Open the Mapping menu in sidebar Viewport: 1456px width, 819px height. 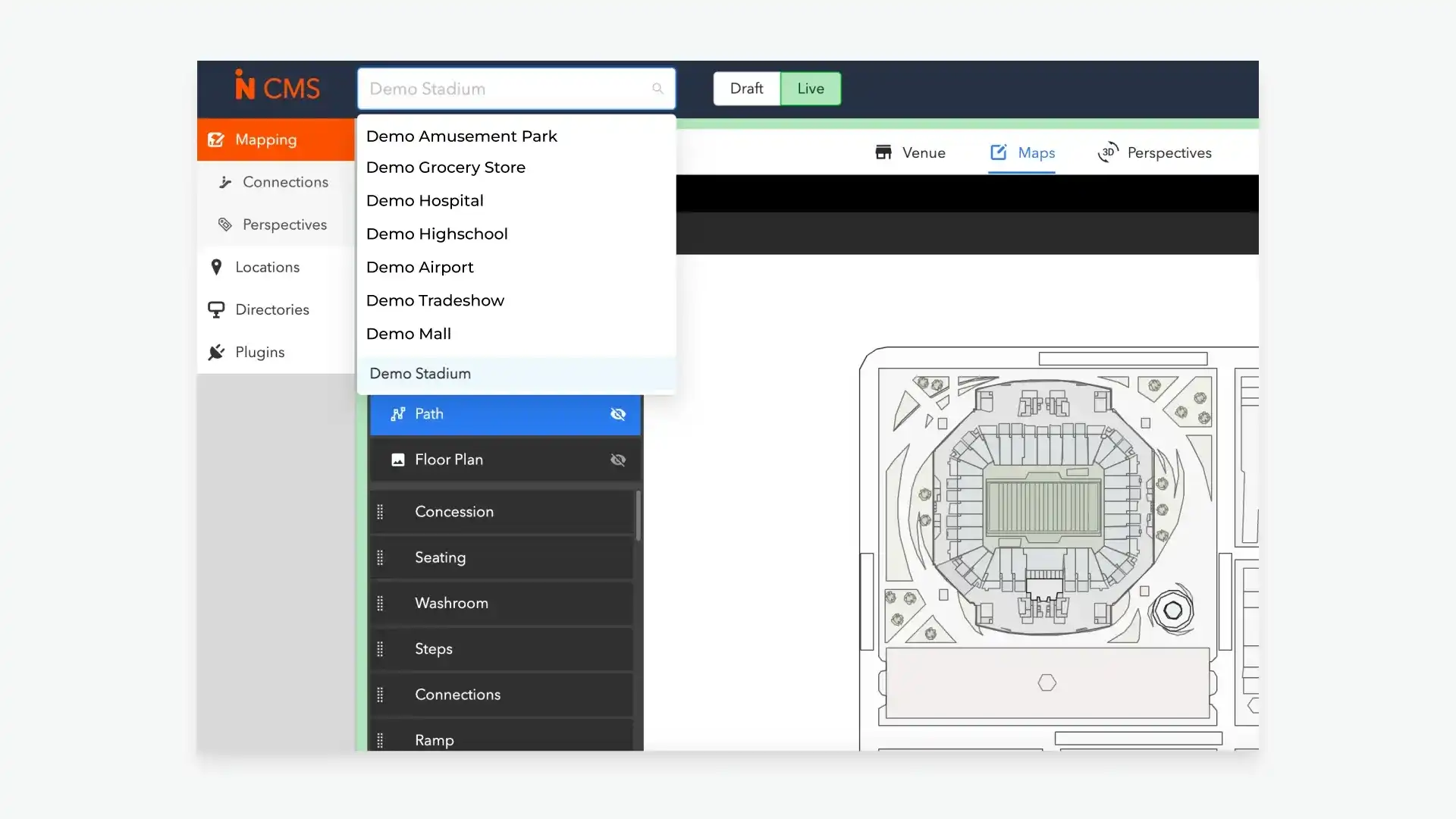[266, 140]
